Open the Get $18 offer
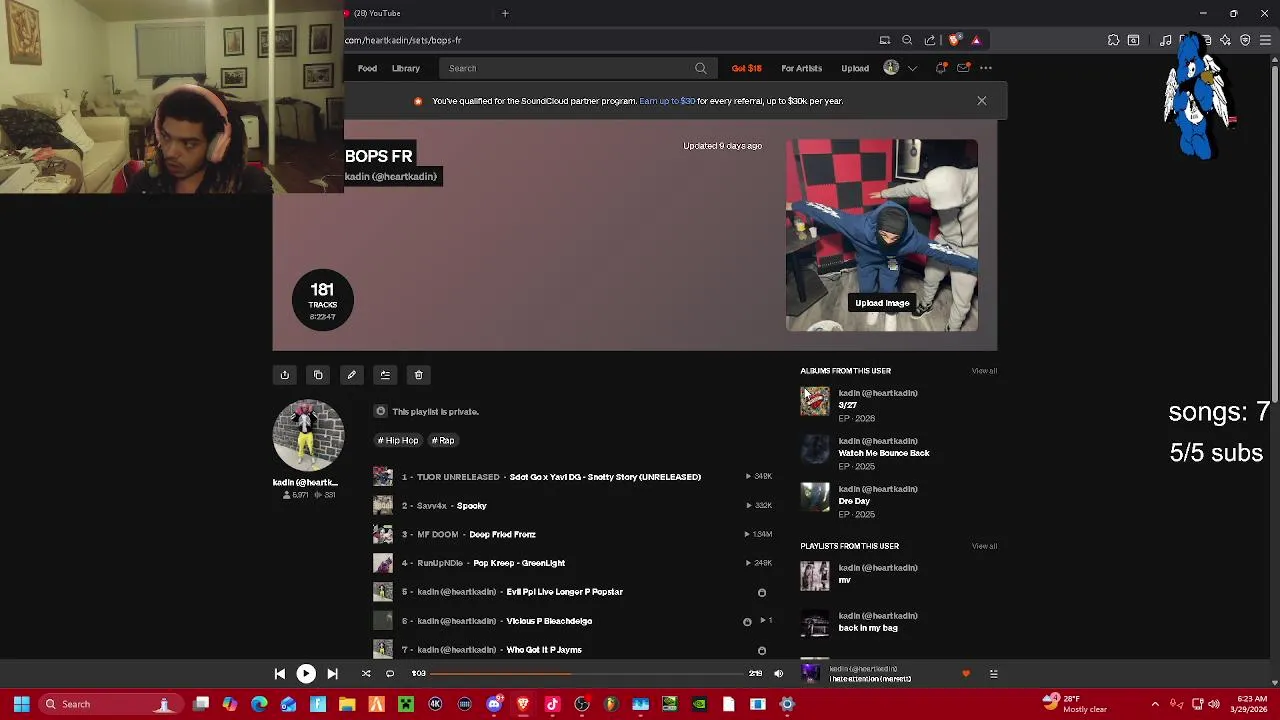The width and height of the screenshot is (1280, 720). click(747, 68)
